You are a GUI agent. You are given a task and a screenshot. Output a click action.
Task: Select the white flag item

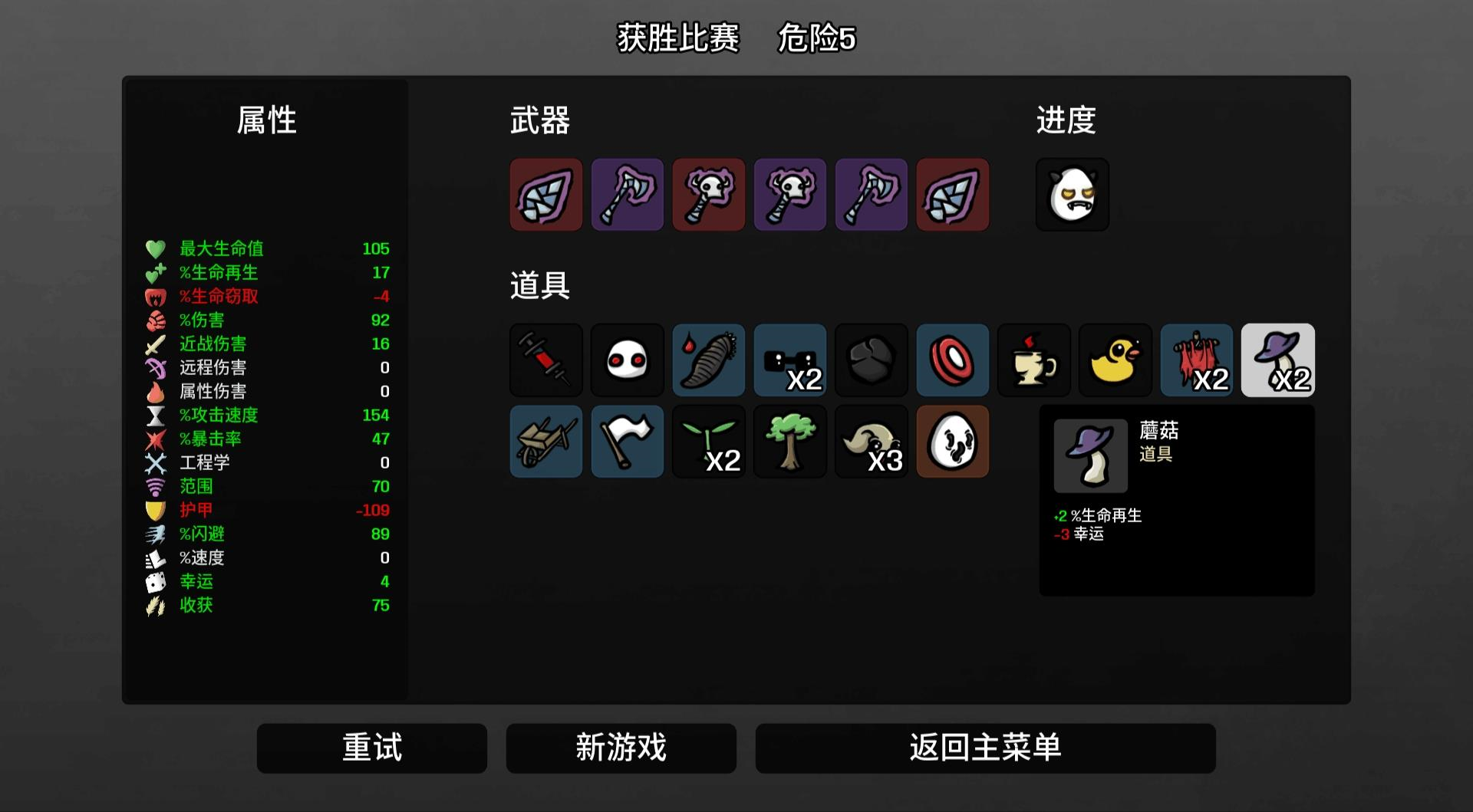627,442
